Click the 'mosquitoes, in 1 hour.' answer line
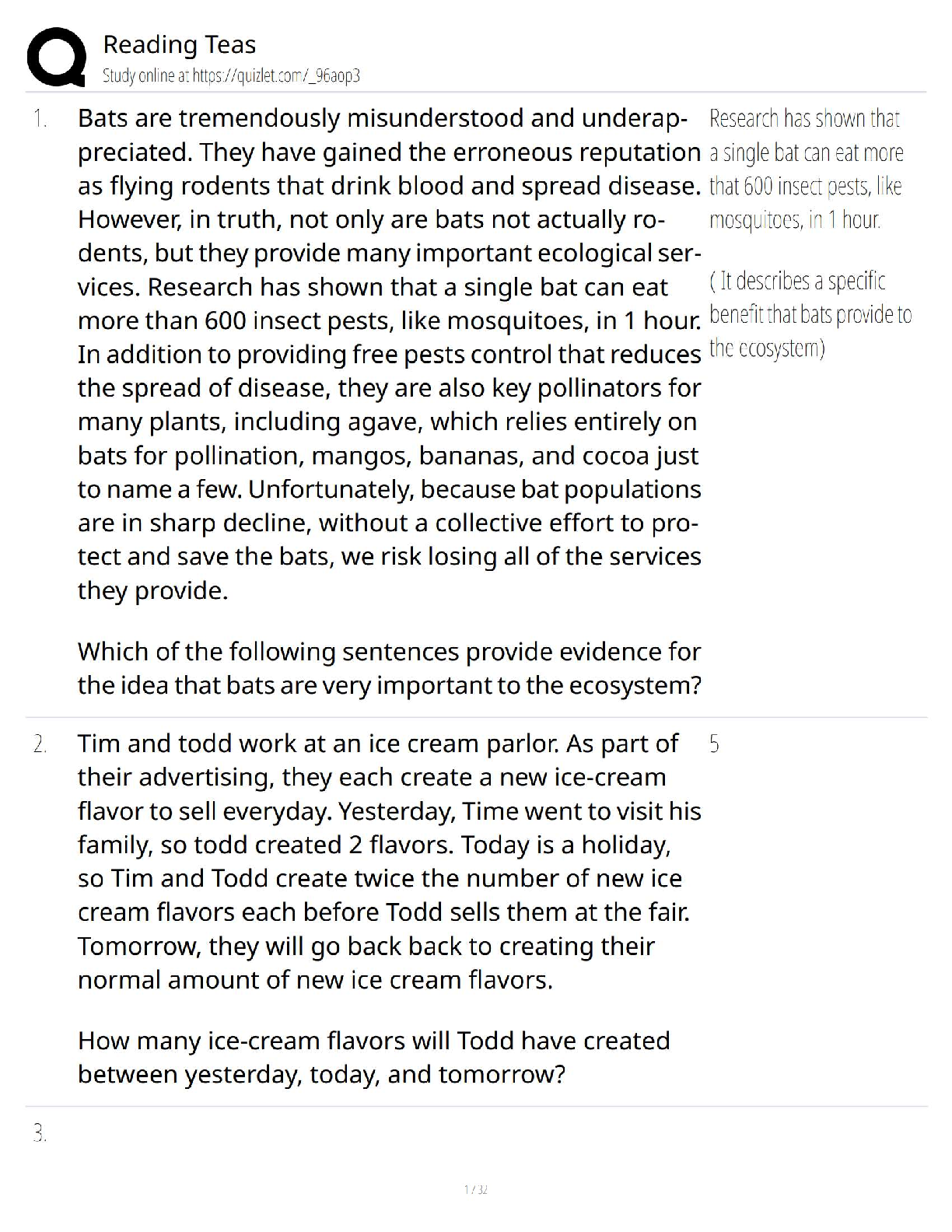 [x=795, y=220]
